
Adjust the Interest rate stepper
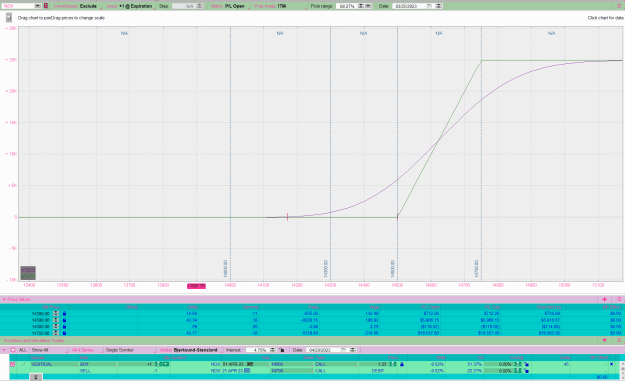coord(273,350)
